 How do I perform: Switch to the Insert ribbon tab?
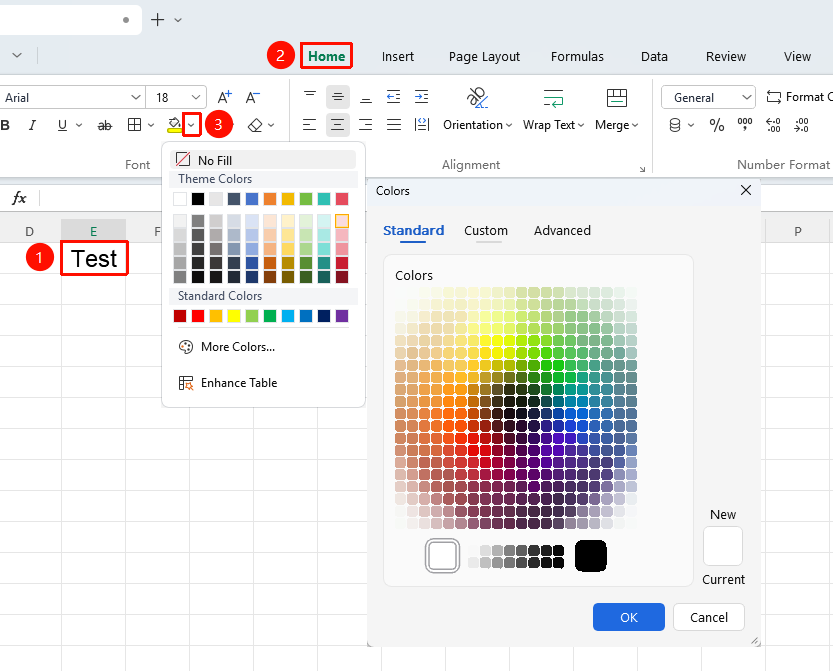point(397,56)
